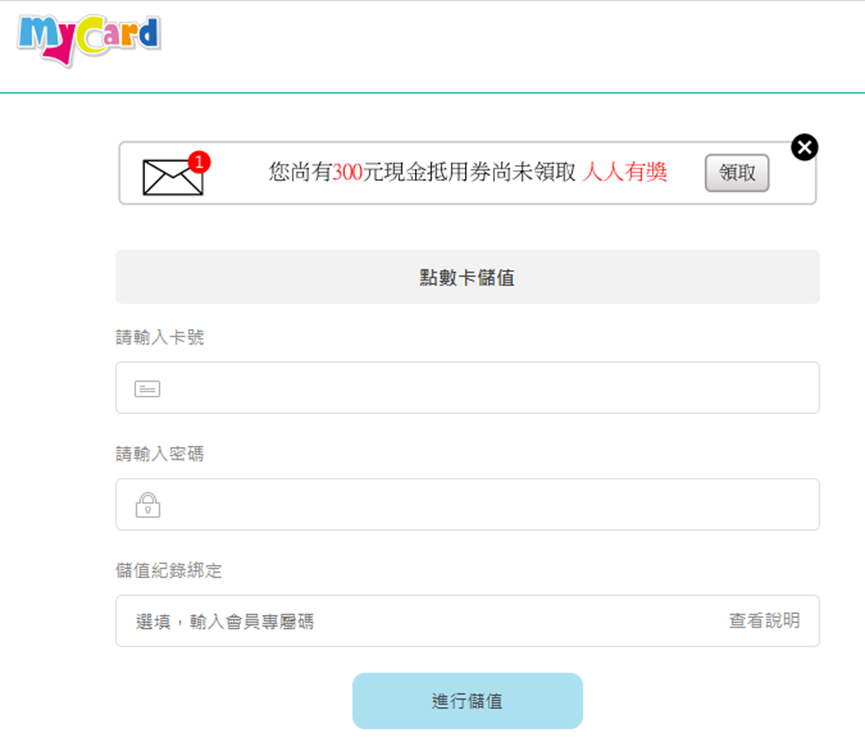The image size is (865, 742).
Task: Focus the password input field
Action: (x=467, y=504)
